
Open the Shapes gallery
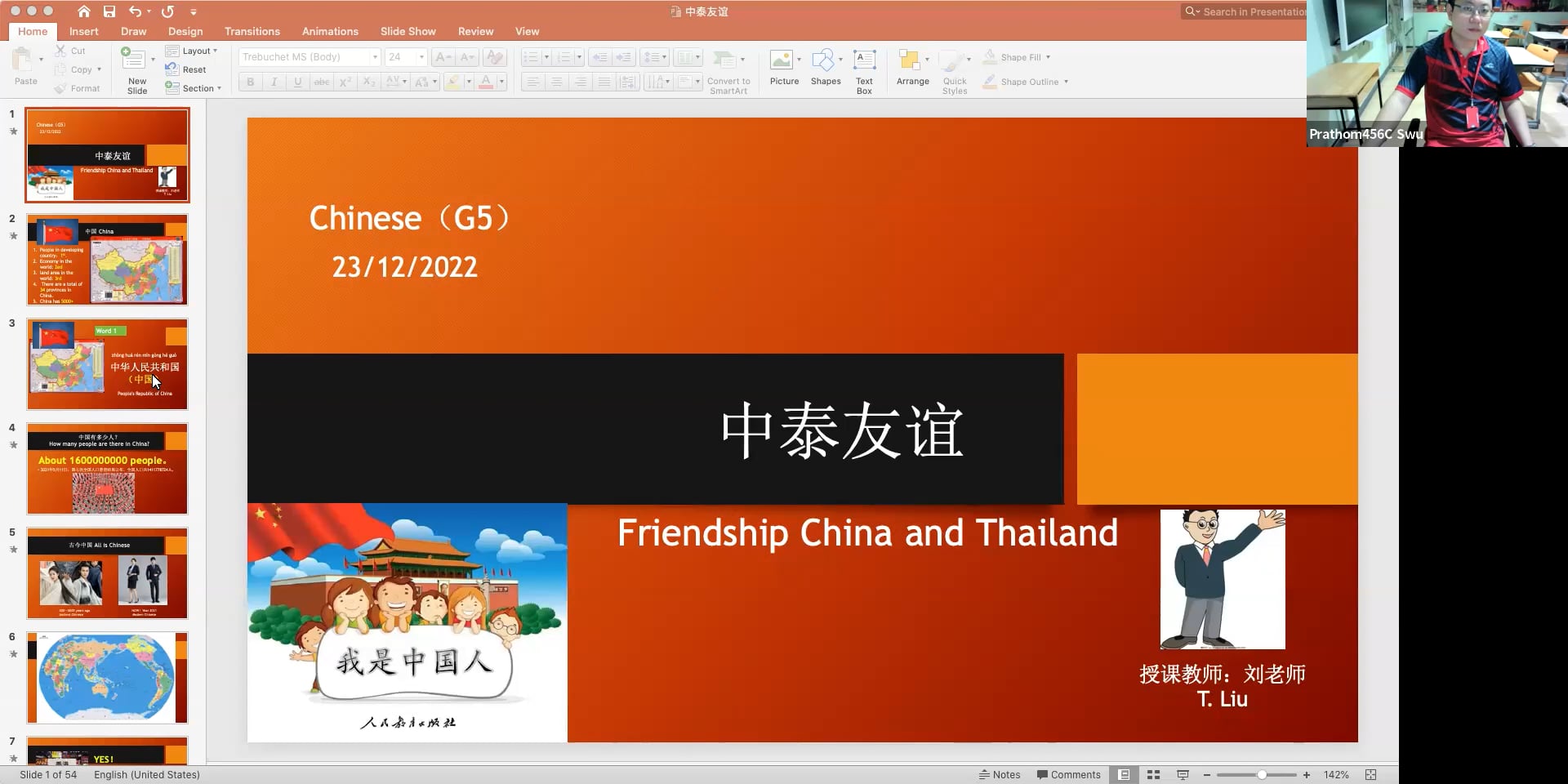[825, 67]
